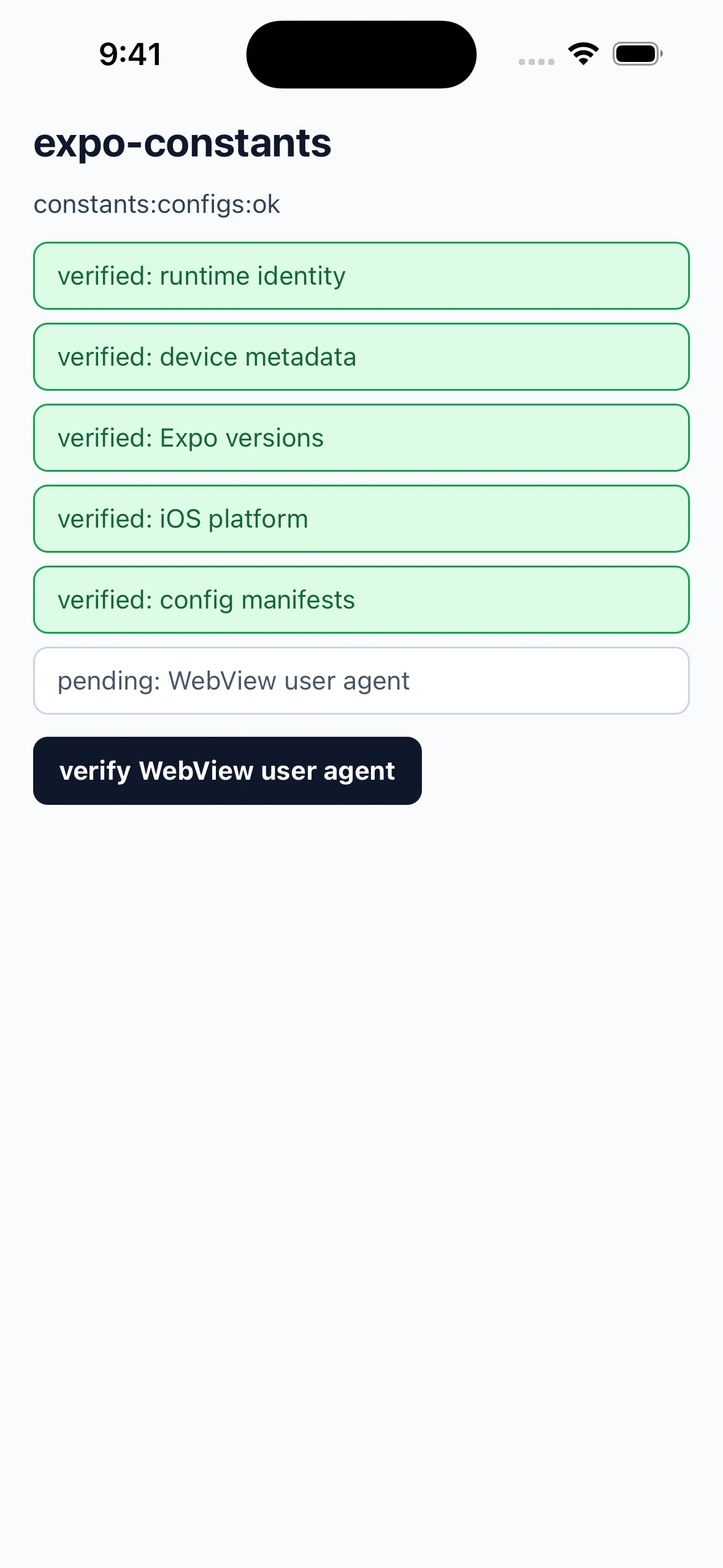Image resolution: width=723 pixels, height=1568 pixels.
Task: Open the verified: config manifests row
Action: 361,600
